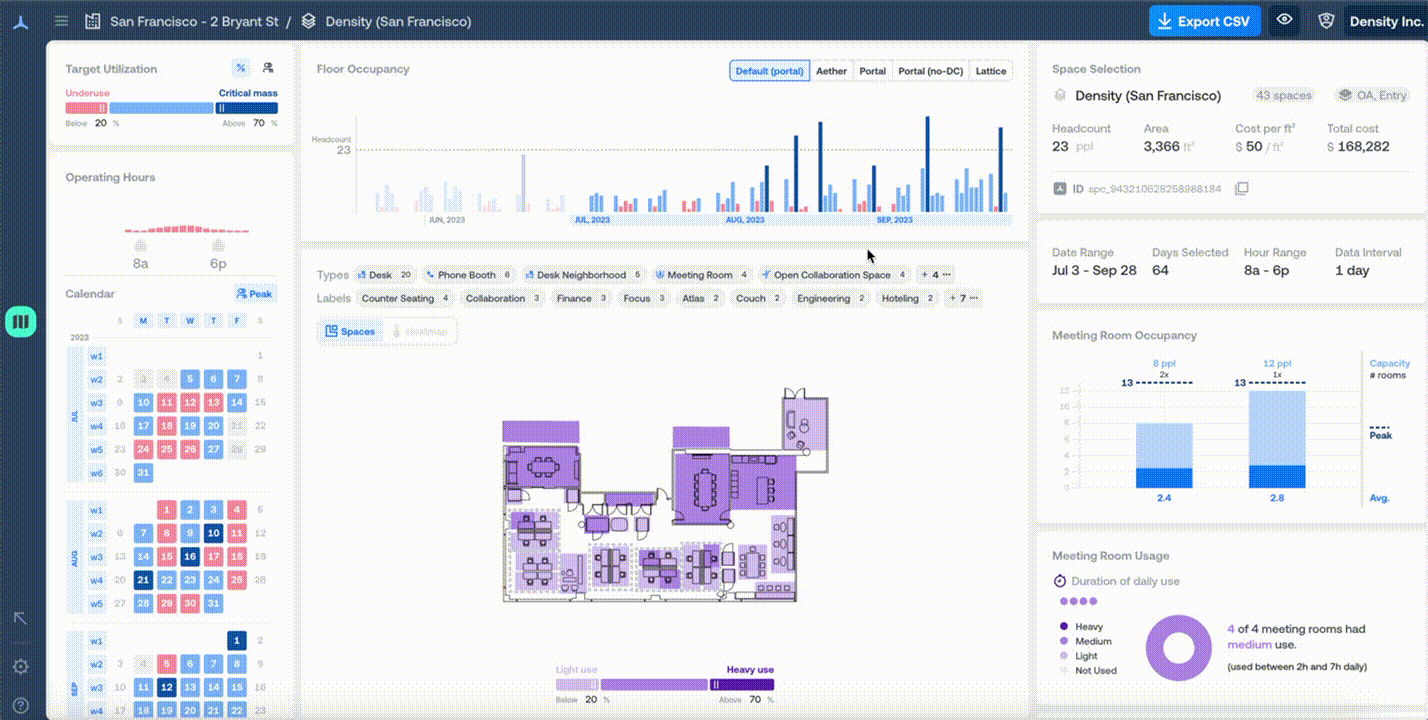Select the 8a start hour marker

pos(141,254)
